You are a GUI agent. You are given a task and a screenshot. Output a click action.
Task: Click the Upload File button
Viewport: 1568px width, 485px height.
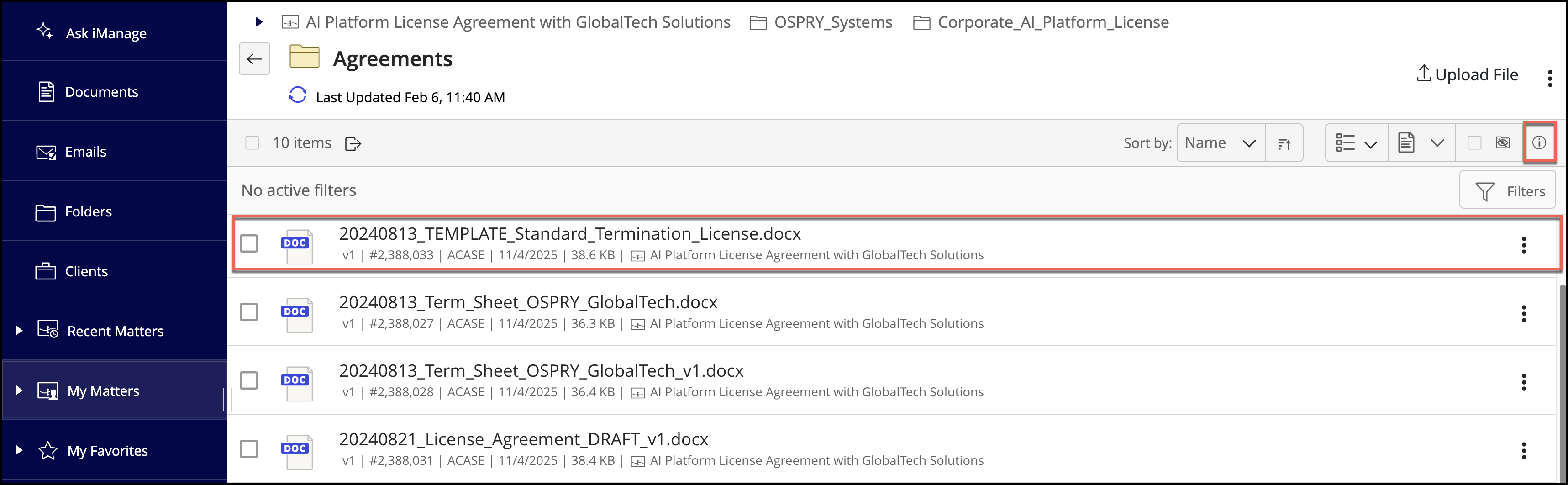1467,75
